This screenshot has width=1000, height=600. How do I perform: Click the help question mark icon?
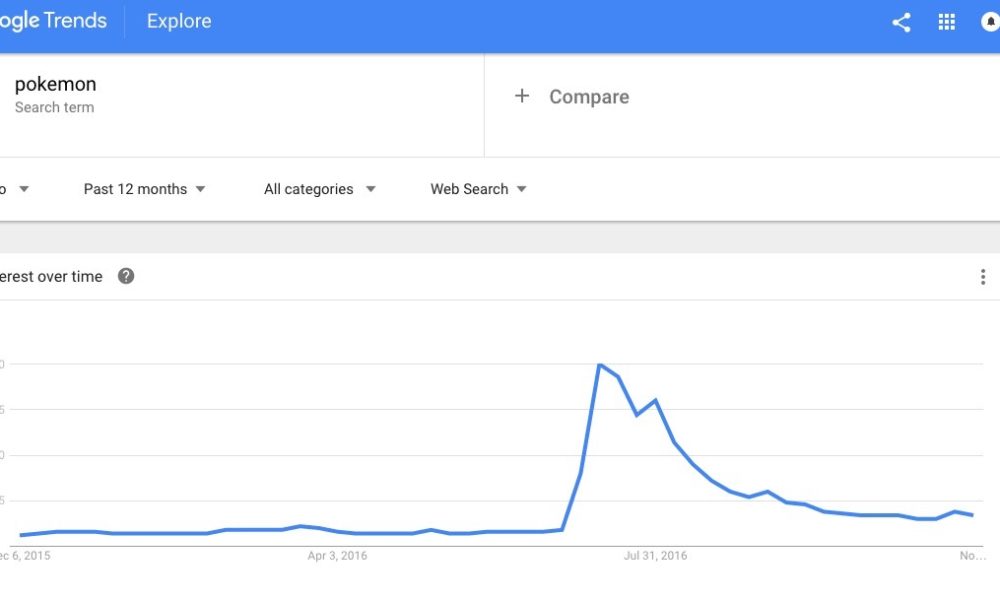126,276
